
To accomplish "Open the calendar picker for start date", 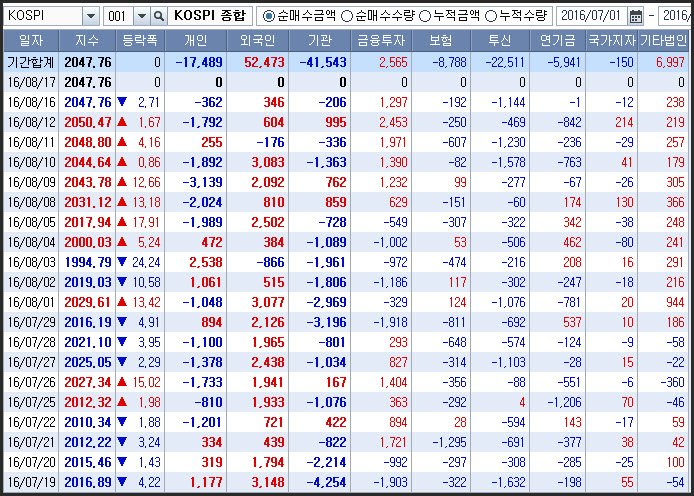I will click(x=636, y=16).
